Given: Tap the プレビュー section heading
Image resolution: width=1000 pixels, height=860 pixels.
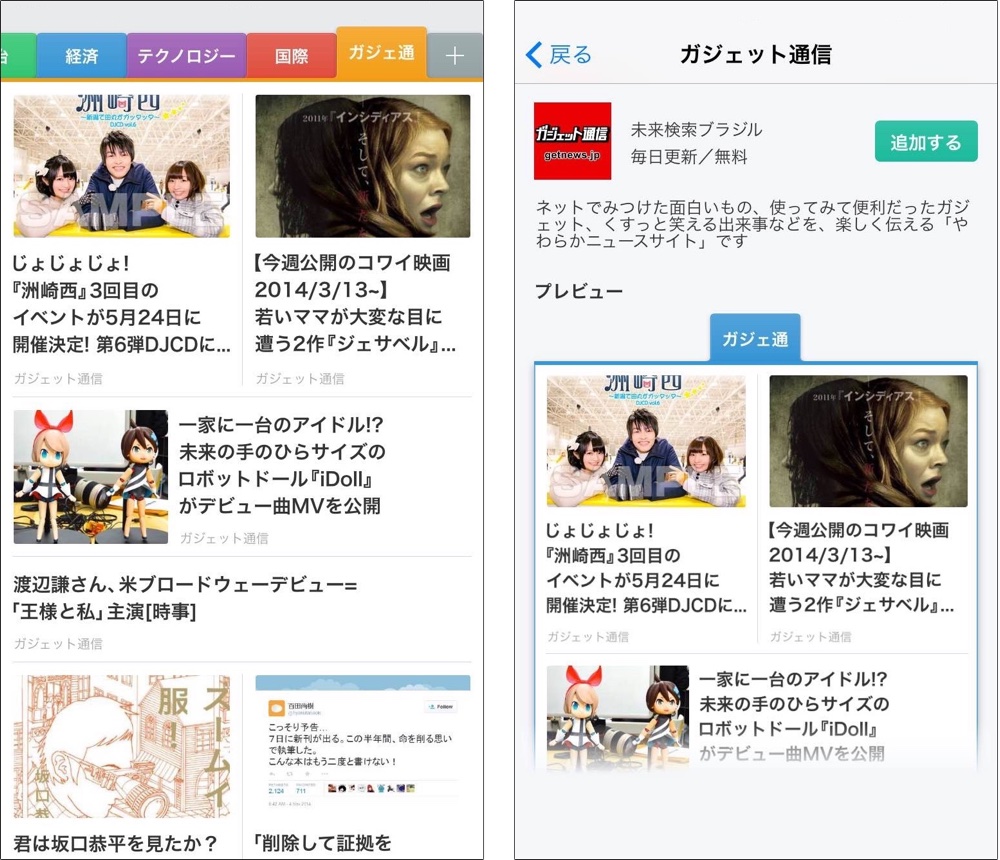Looking at the screenshot, I should coord(578,291).
